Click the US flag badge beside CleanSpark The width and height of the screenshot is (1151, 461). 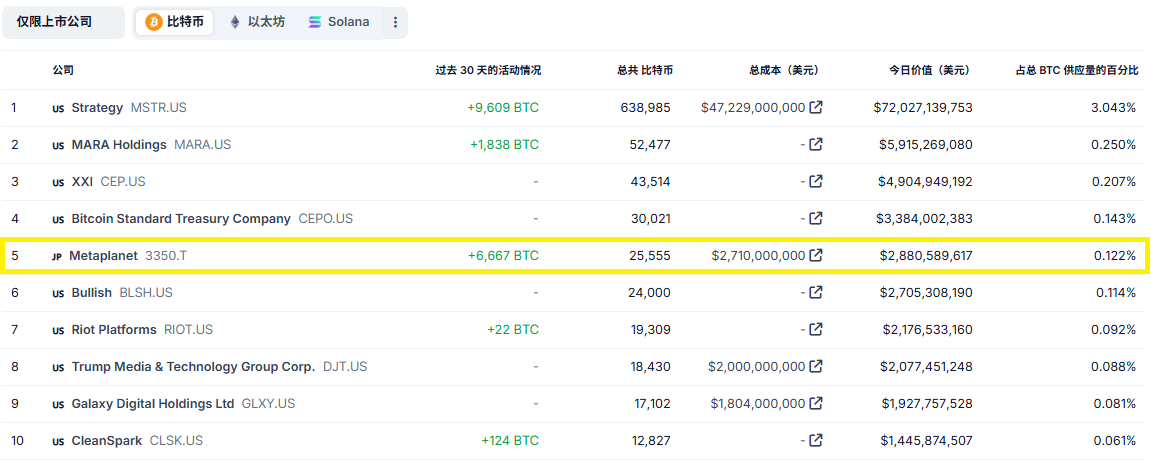pyautogui.click(x=58, y=441)
